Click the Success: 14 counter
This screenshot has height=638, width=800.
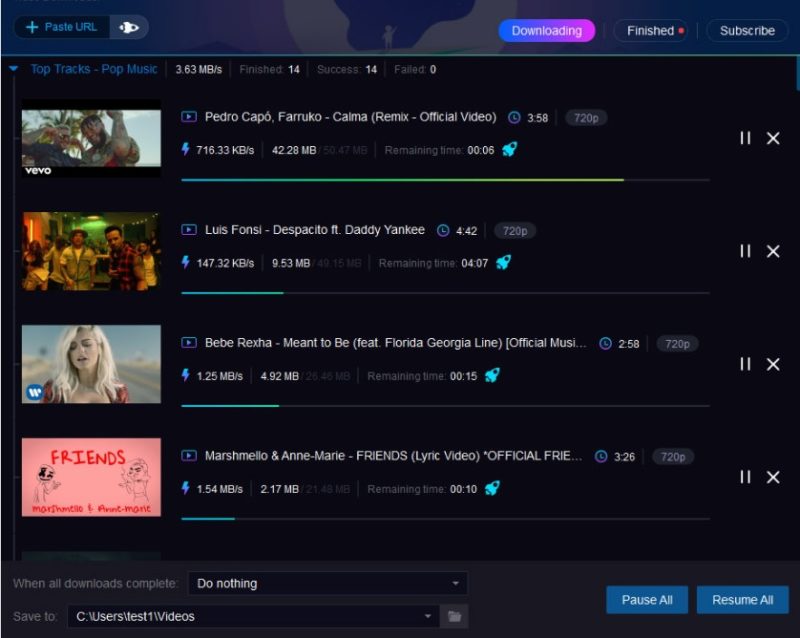(346, 69)
